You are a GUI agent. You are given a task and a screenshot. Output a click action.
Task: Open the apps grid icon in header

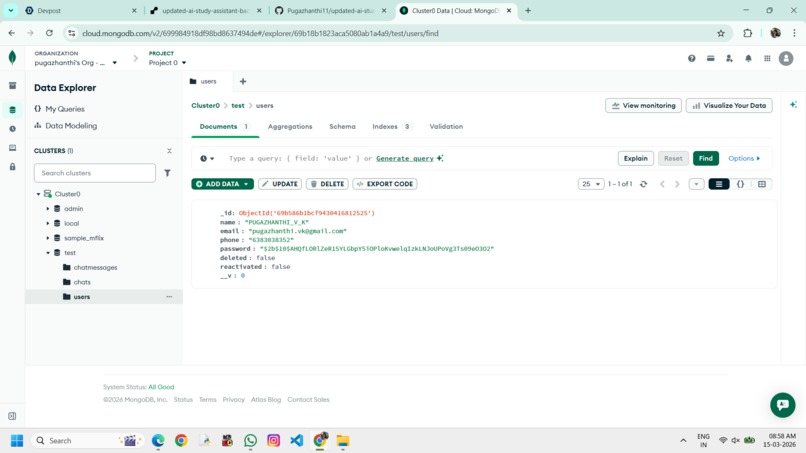point(767,59)
